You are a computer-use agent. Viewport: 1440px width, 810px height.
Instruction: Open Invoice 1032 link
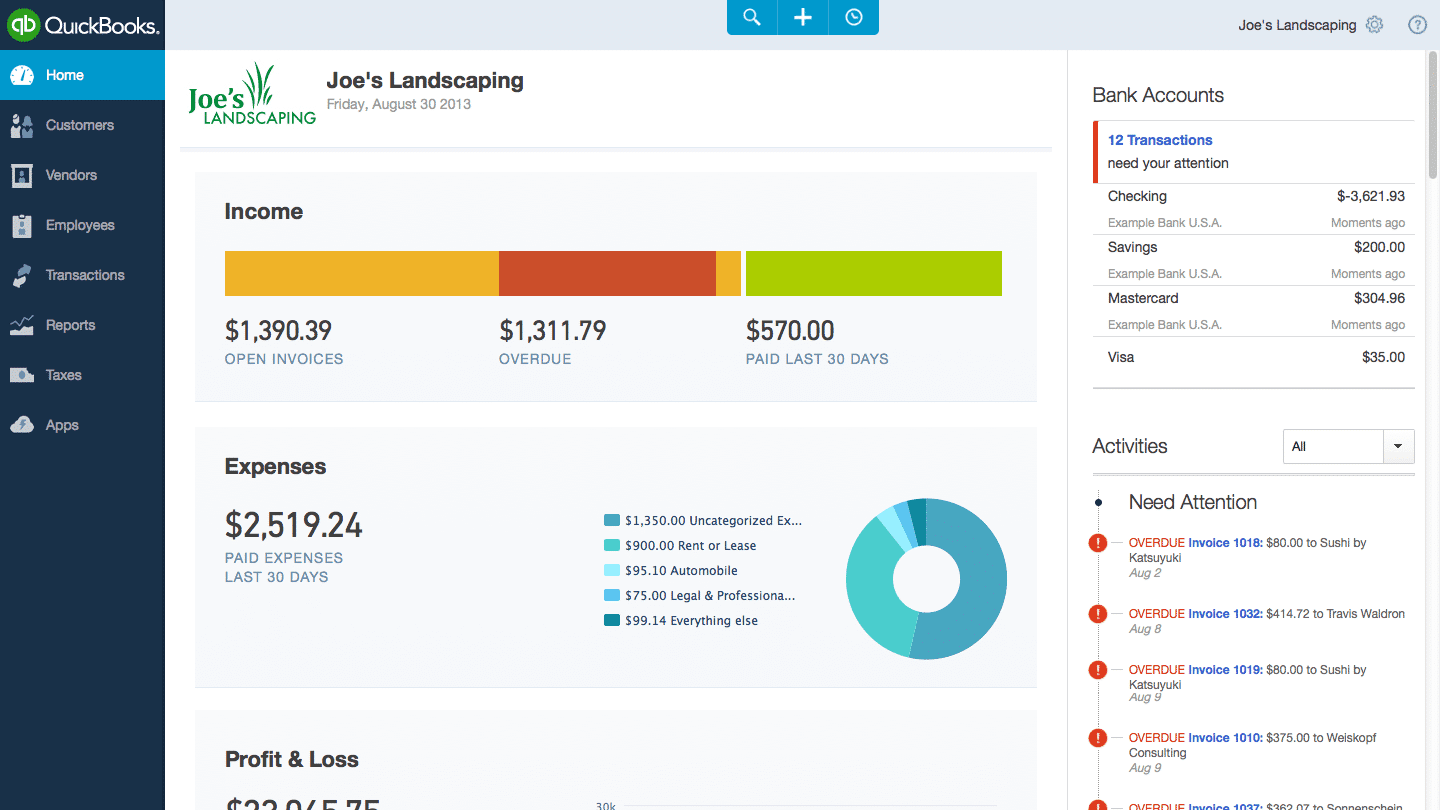pyautogui.click(x=1225, y=614)
